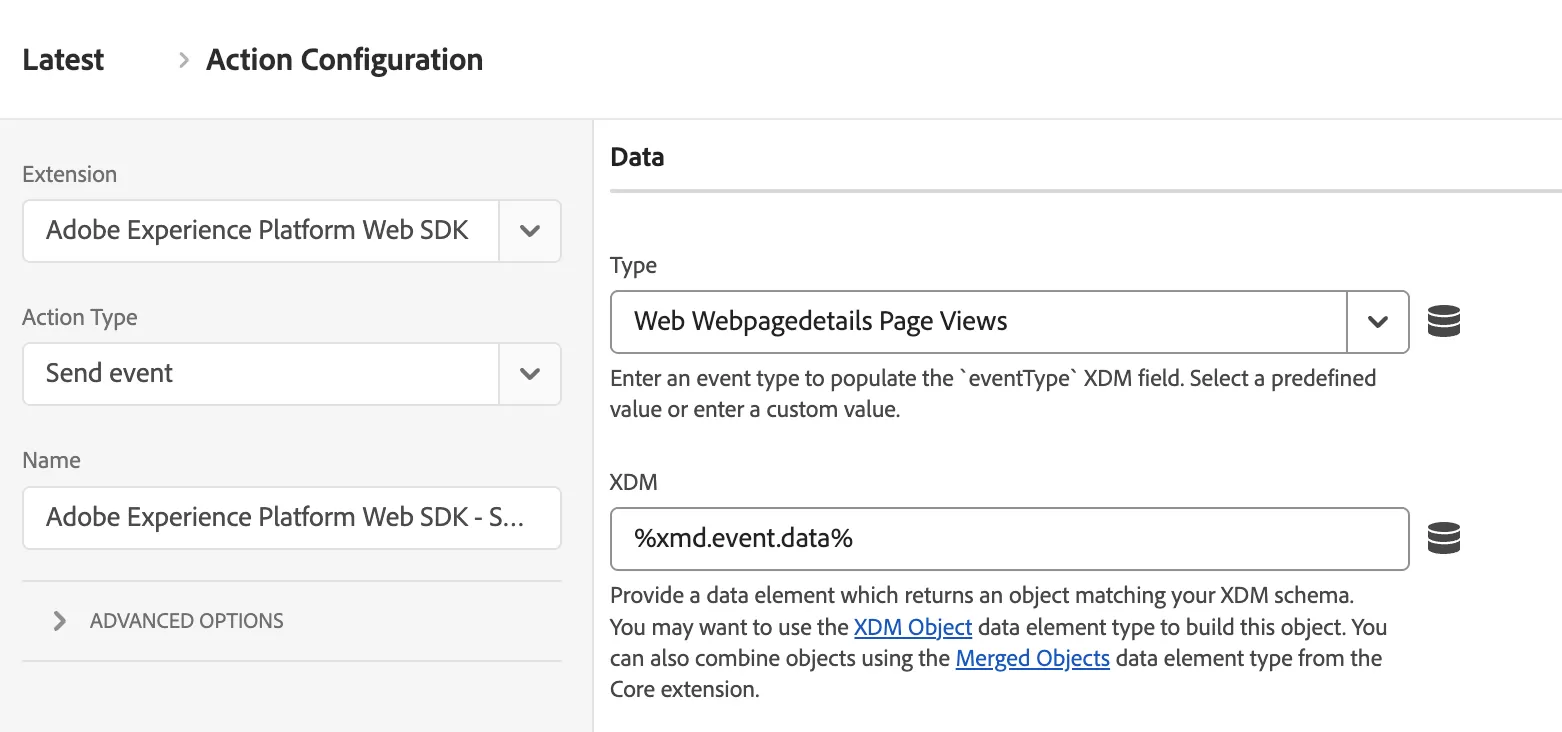The image size is (1562, 732).
Task: Open the Type combo box arrow
Action: coord(1378,322)
